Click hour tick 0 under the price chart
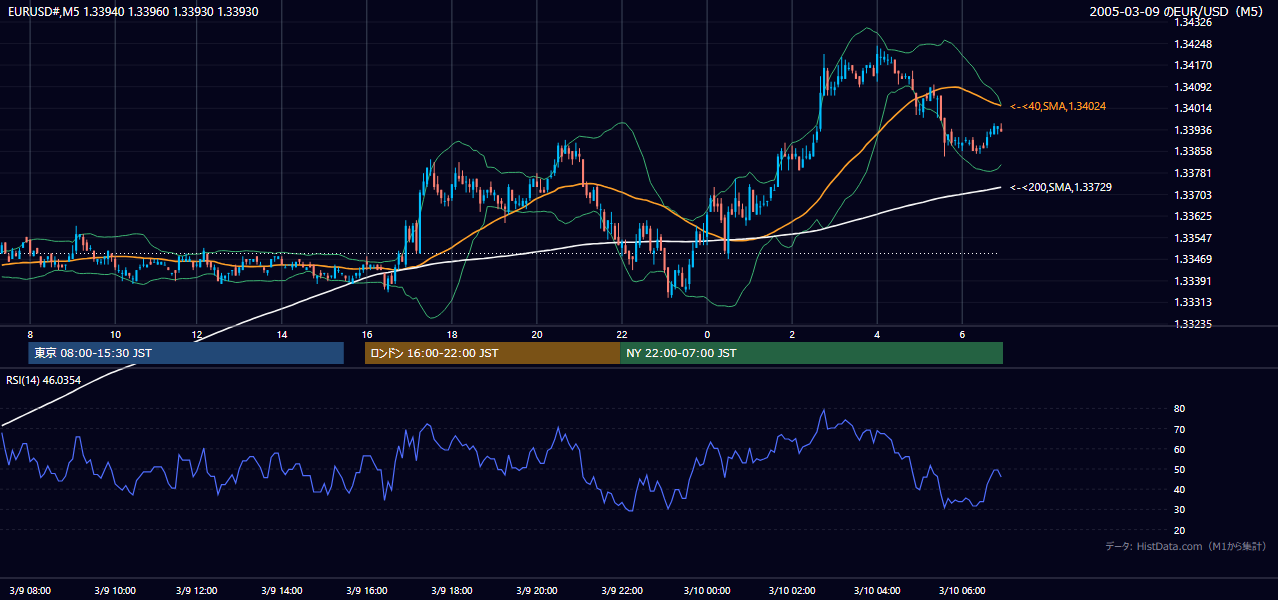The width and height of the screenshot is (1278, 600). coord(707,334)
